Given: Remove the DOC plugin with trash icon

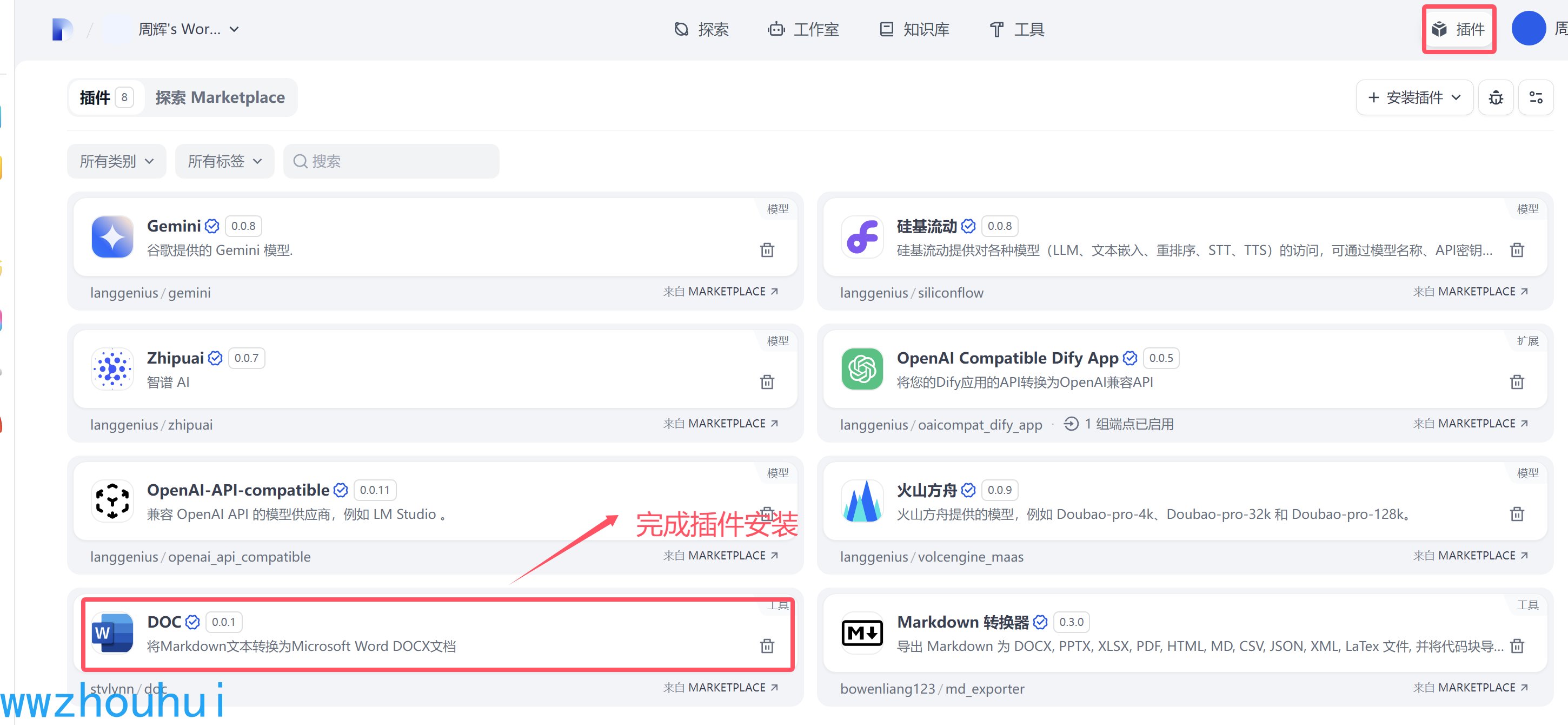Looking at the screenshot, I should [767, 647].
